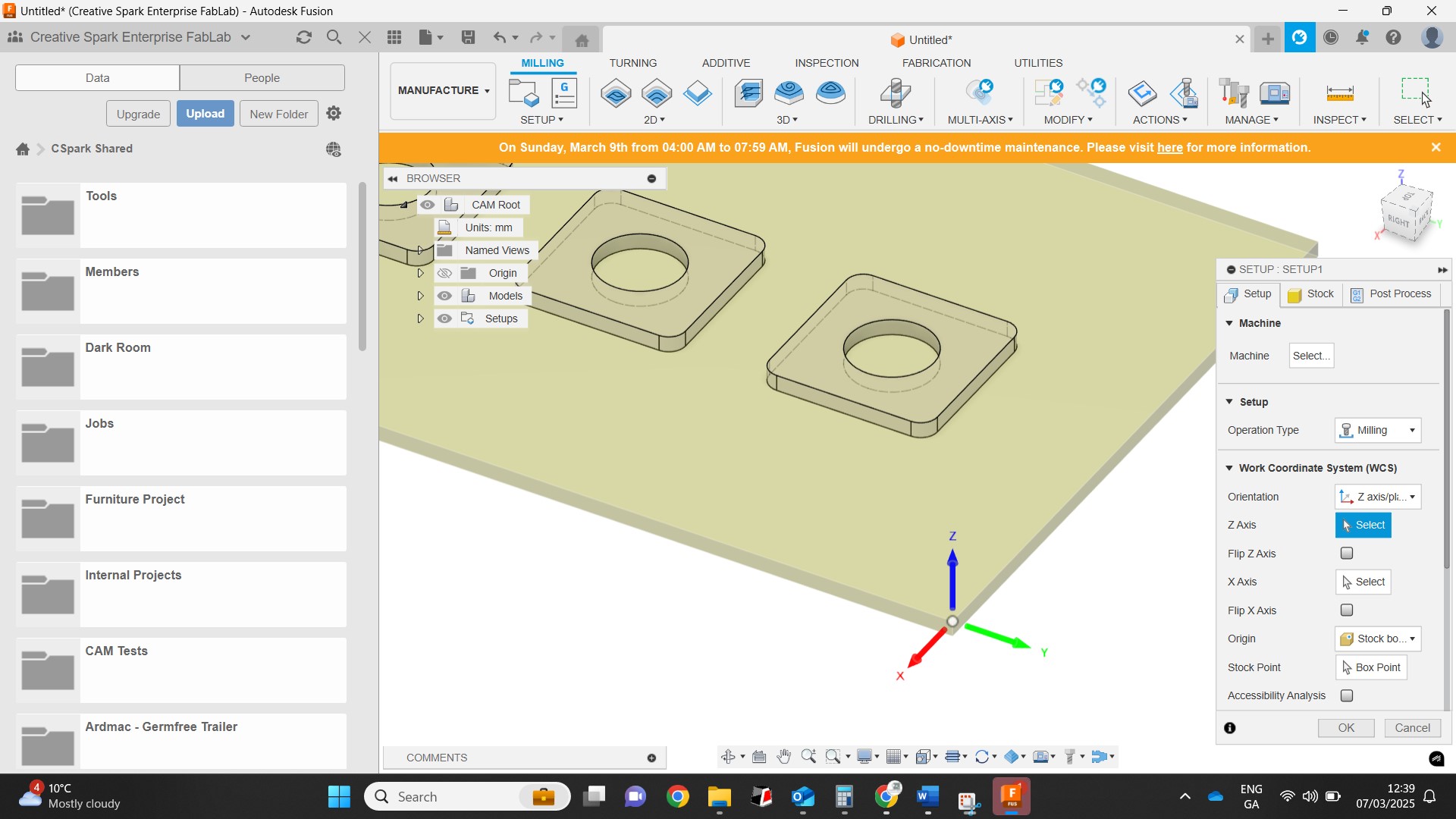The height and width of the screenshot is (819, 1456).
Task: Click the New Folder button
Action: (279, 114)
